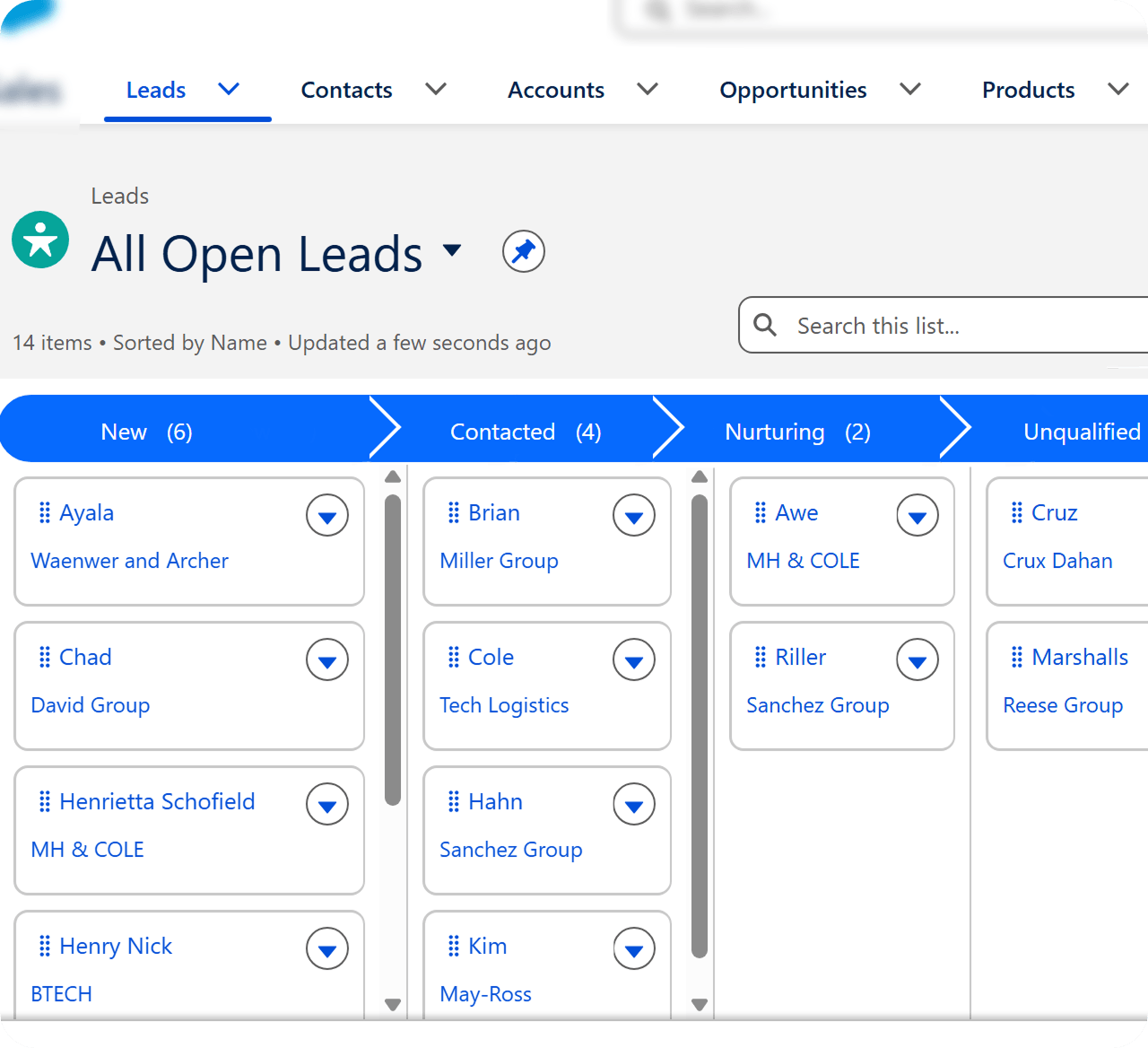The width and height of the screenshot is (1148, 1048).
Task: Open actions menu for Ayala lead
Action: tap(327, 516)
